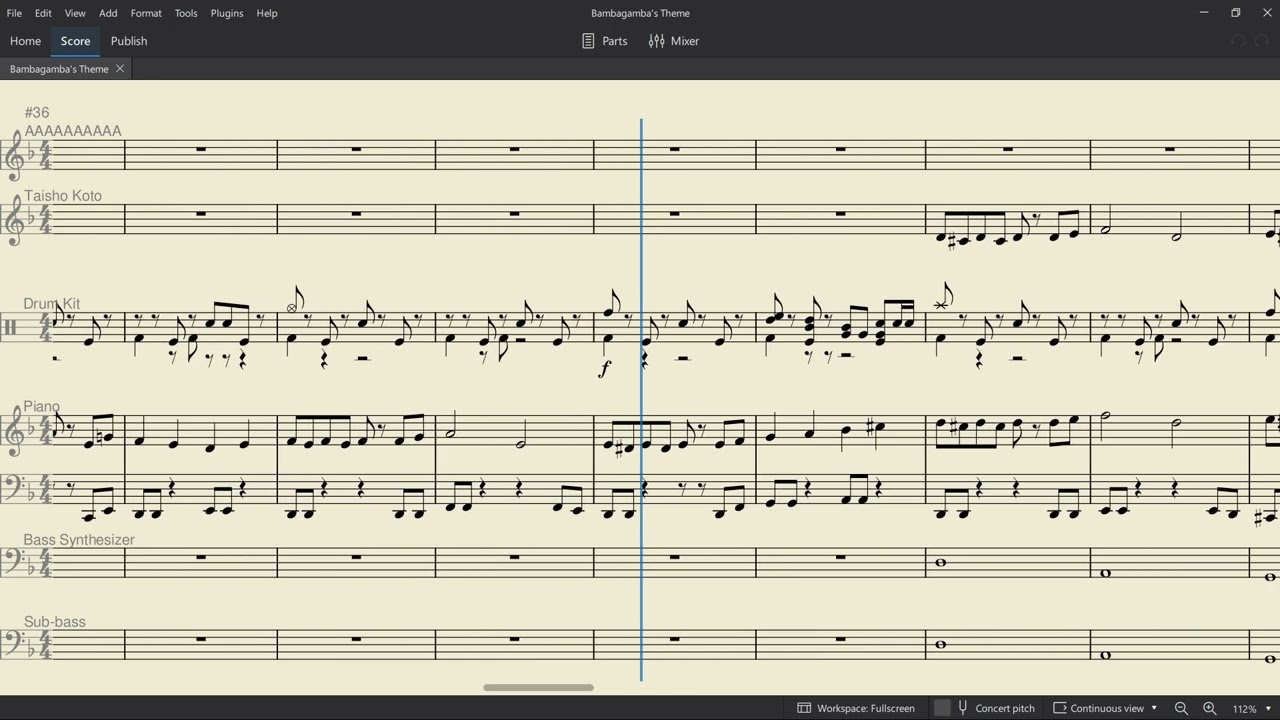Open the Tools menu

(186, 13)
